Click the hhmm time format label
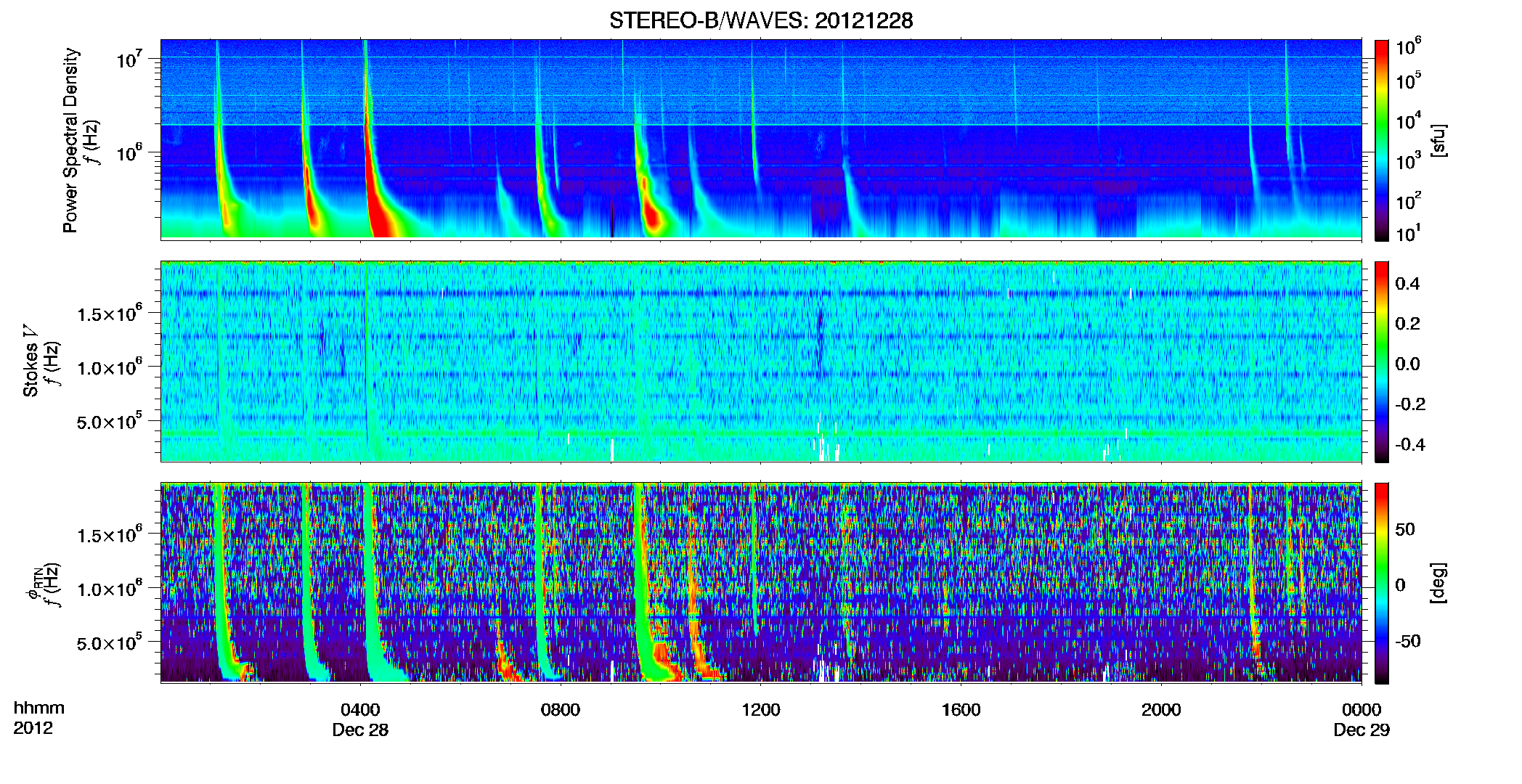1522x784 pixels. (x=39, y=709)
